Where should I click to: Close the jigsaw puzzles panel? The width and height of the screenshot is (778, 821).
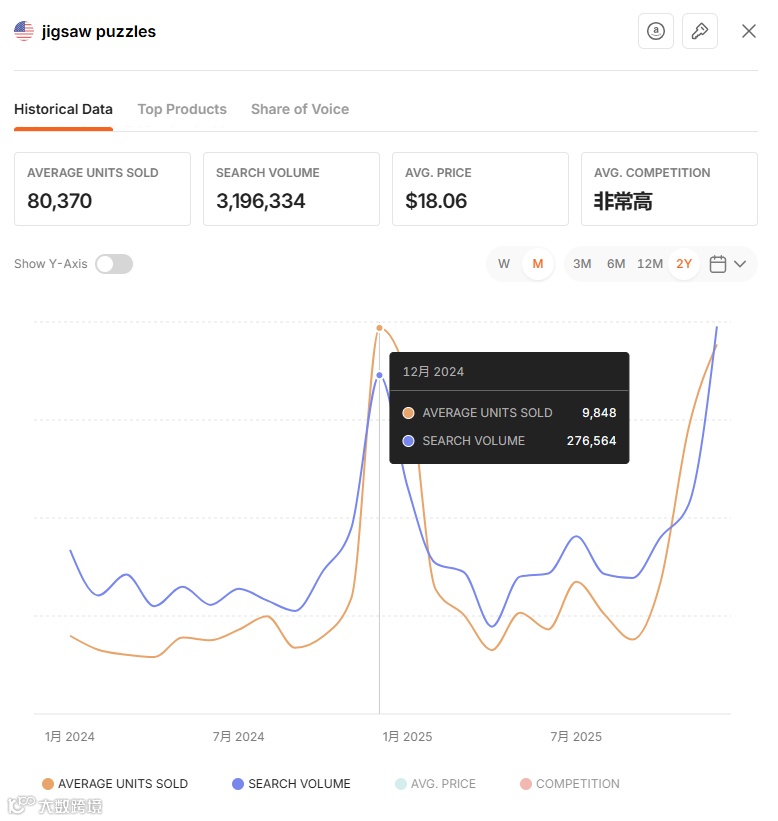point(749,31)
